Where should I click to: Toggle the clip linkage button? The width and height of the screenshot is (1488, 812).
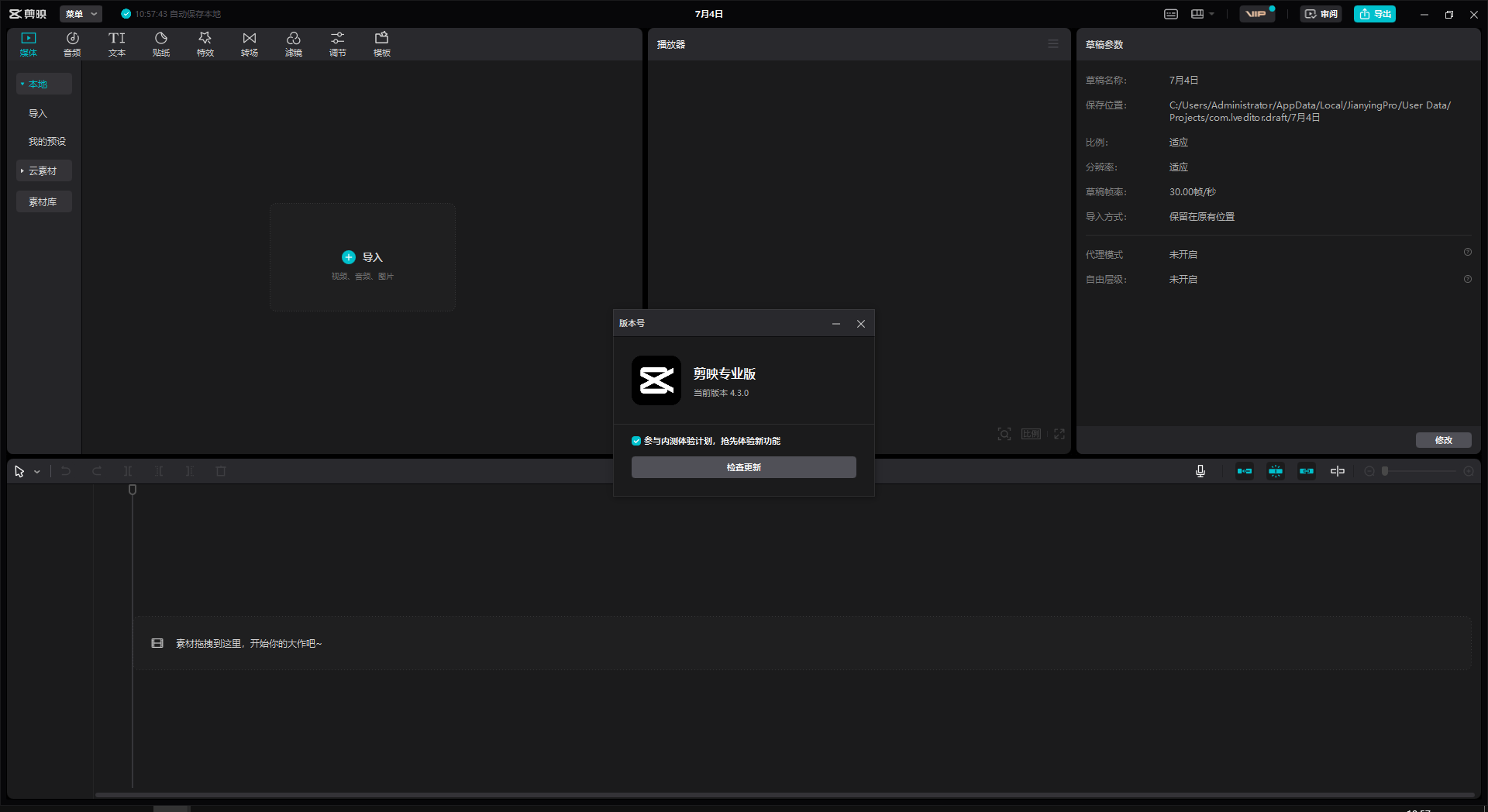(x=1307, y=471)
